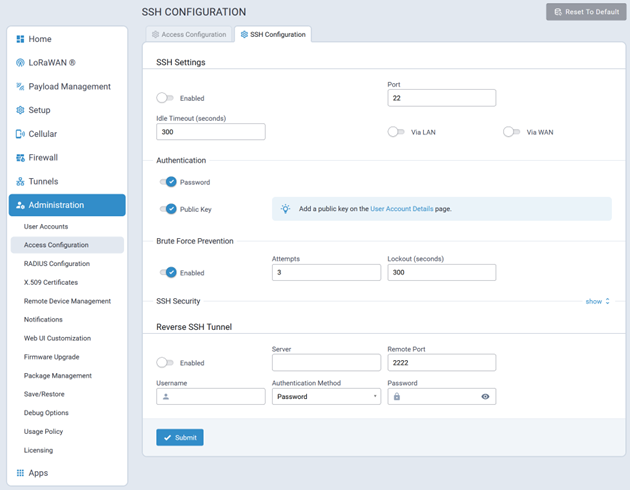This screenshot has width=630, height=490.
Task: Click the Apps grid icon
Action: click(x=20, y=473)
